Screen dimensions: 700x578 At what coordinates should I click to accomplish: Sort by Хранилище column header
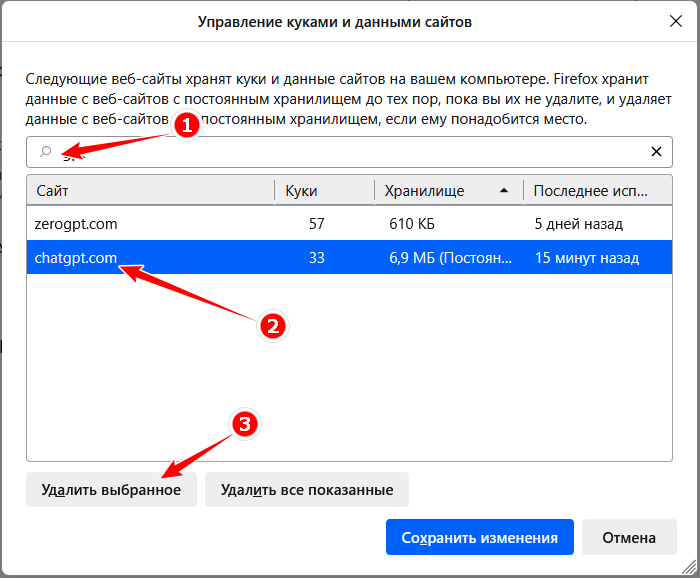tap(449, 191)
